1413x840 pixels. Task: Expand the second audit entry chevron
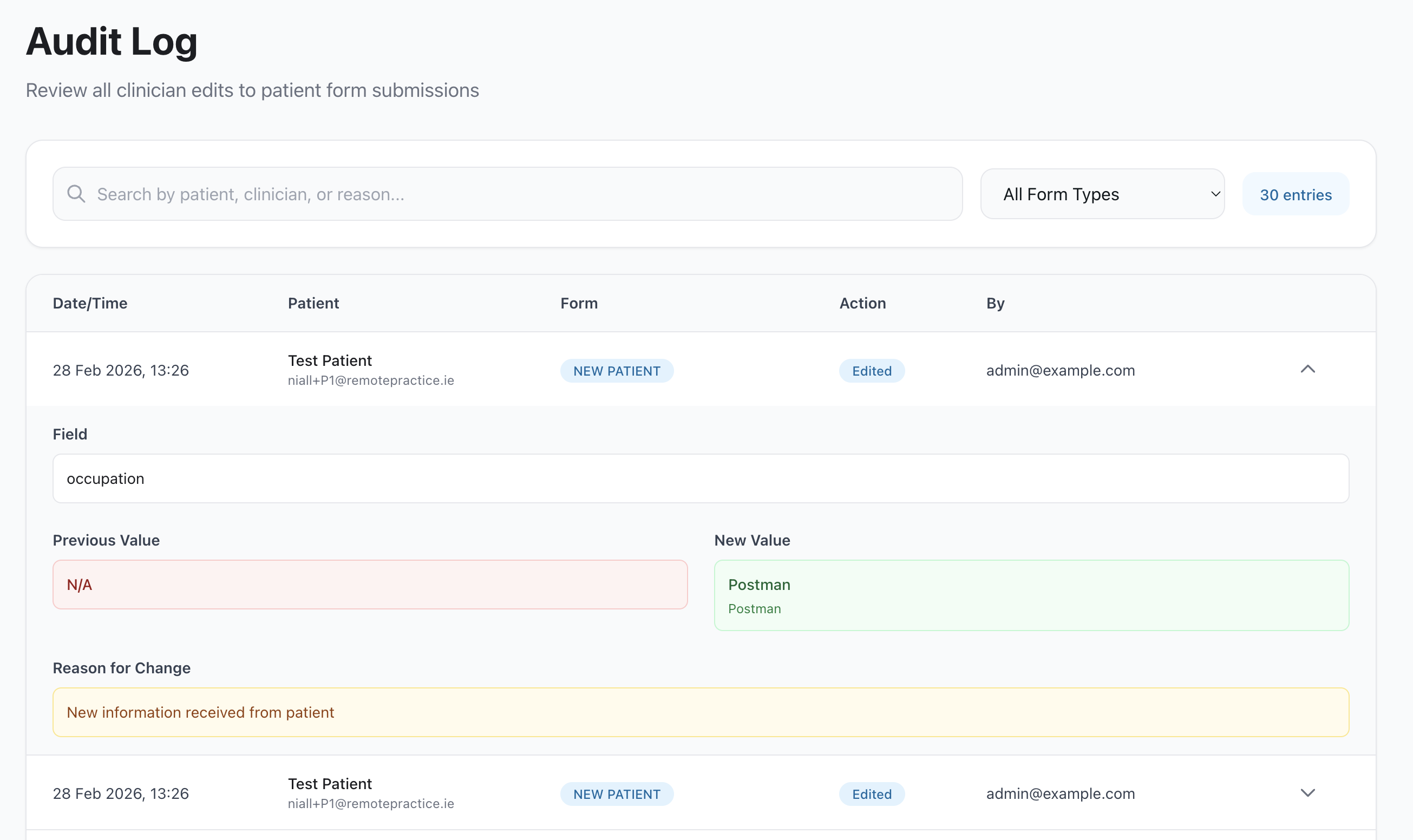pos(1308,792)
